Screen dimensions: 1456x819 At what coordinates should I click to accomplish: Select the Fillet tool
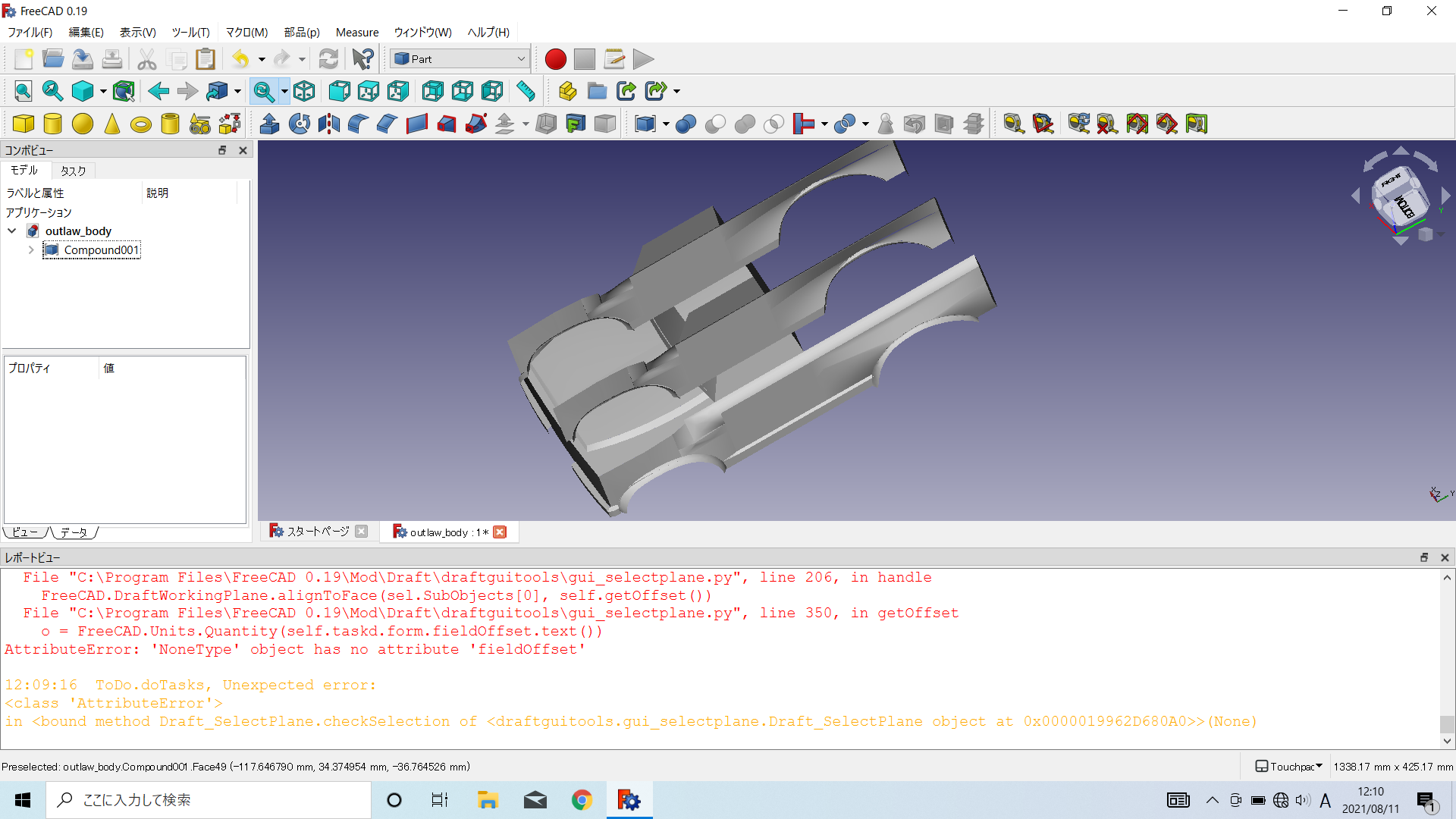pyautogui.click(x=358, y=124)
